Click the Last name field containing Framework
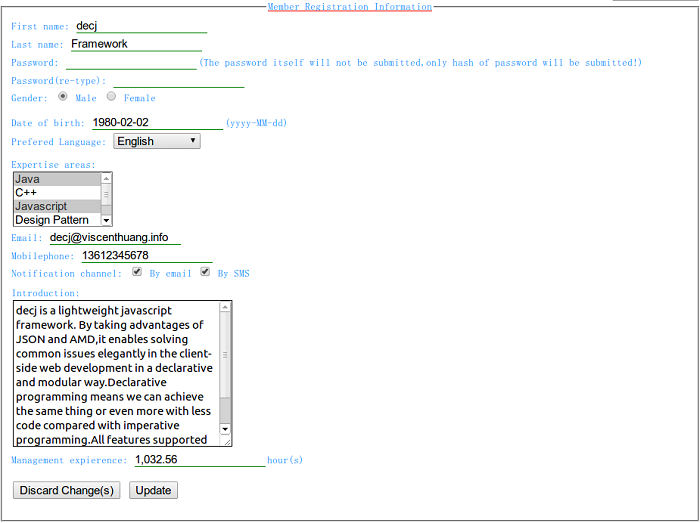This screenshot has width=700, height=523. click(x=136, y=44)
